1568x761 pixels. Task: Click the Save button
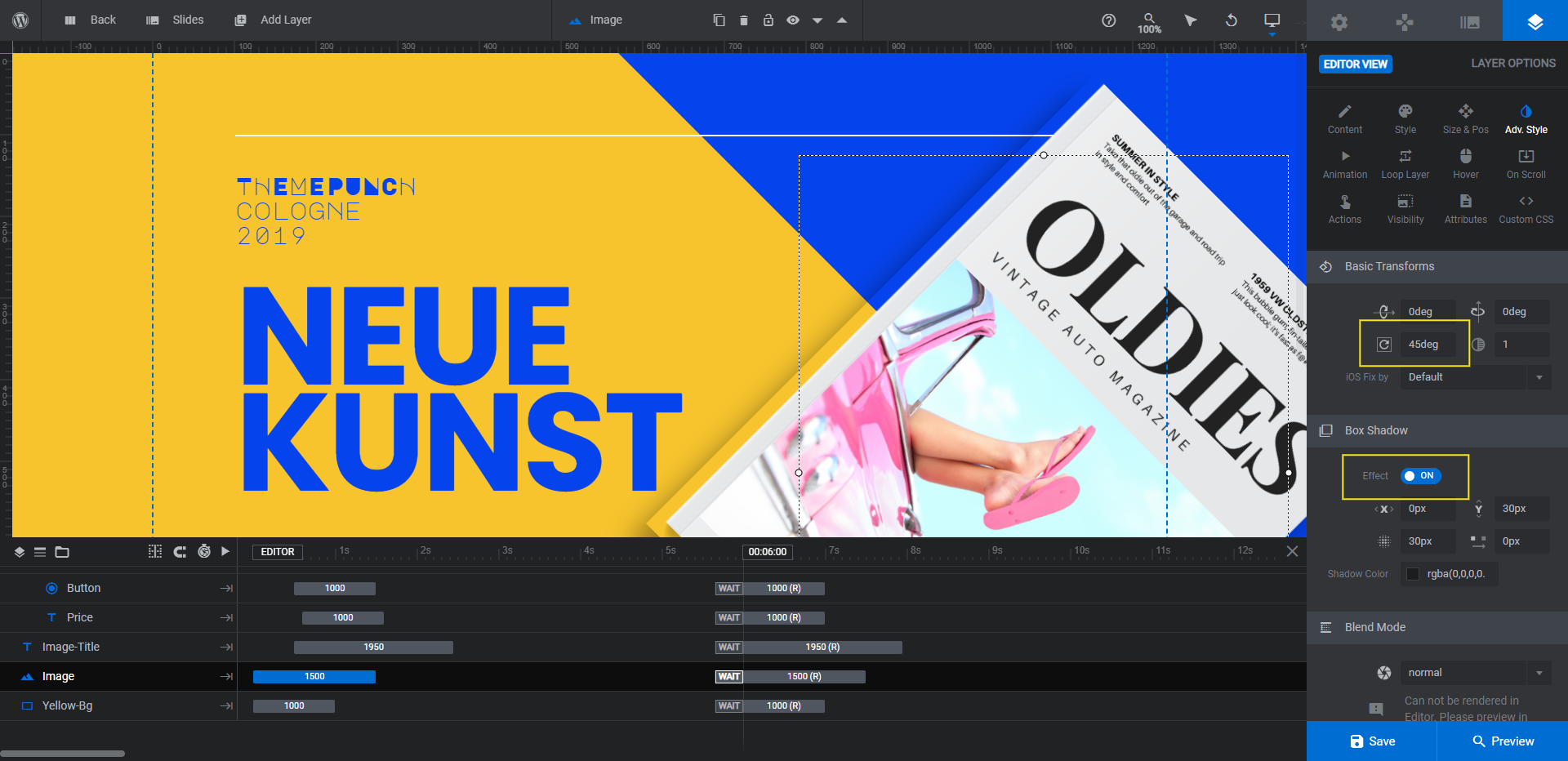1372,741
